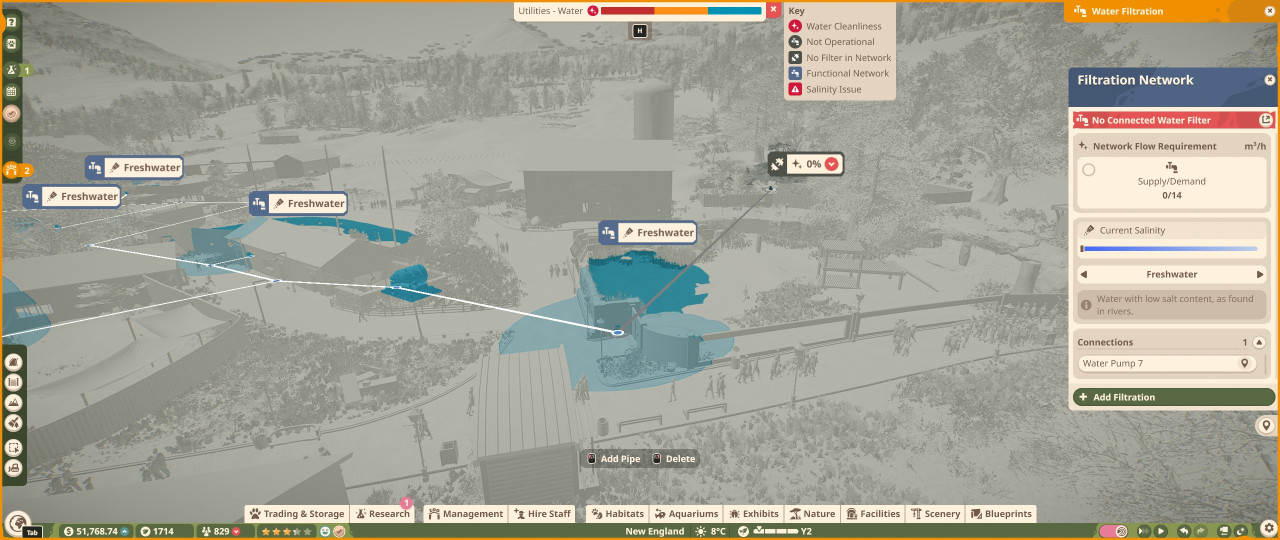
Task: Select the paths tool icon in lower-left toolbar
Action: 14,362
